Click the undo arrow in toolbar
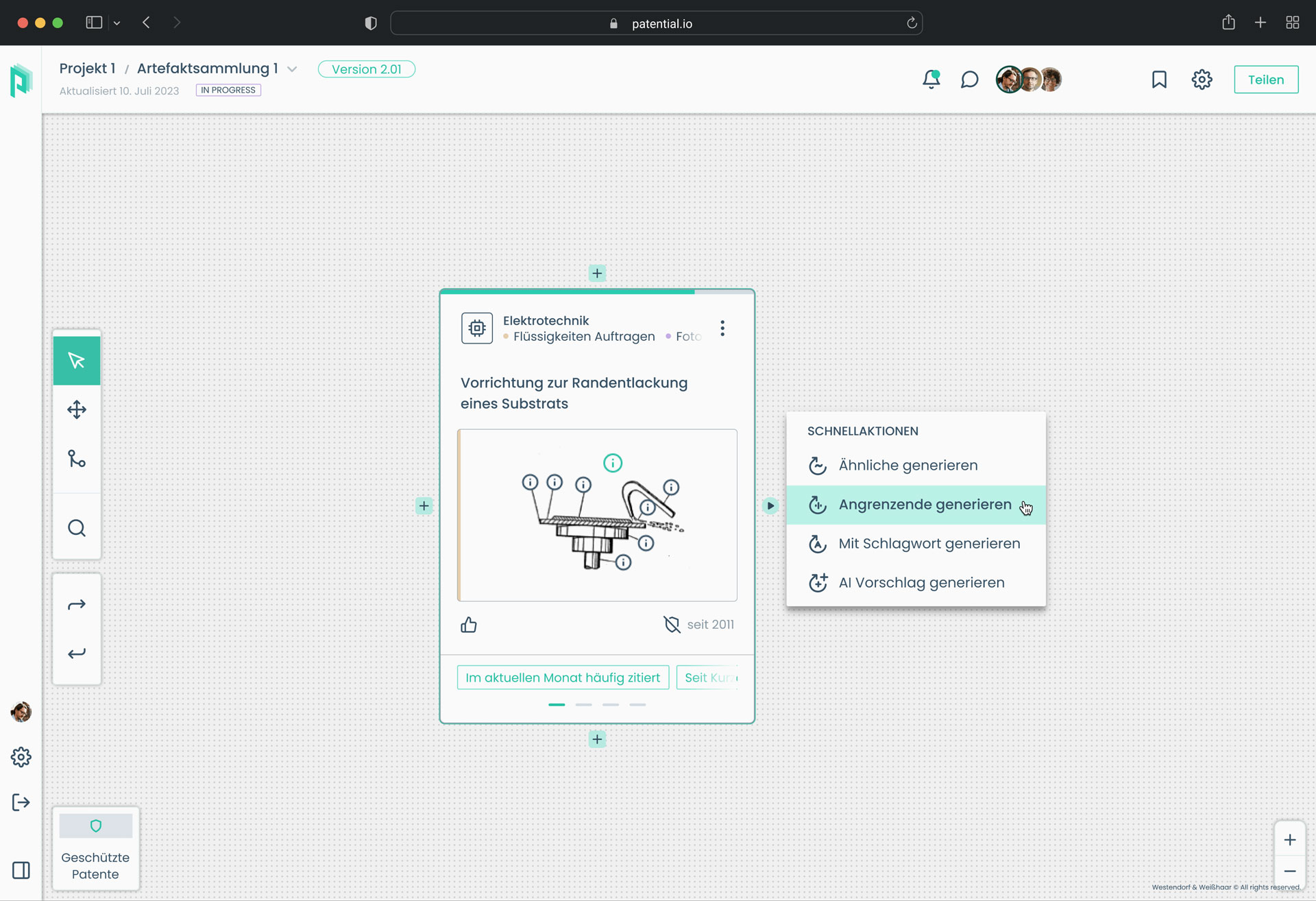Screen dimensions: 1316x901 (77, 653)
